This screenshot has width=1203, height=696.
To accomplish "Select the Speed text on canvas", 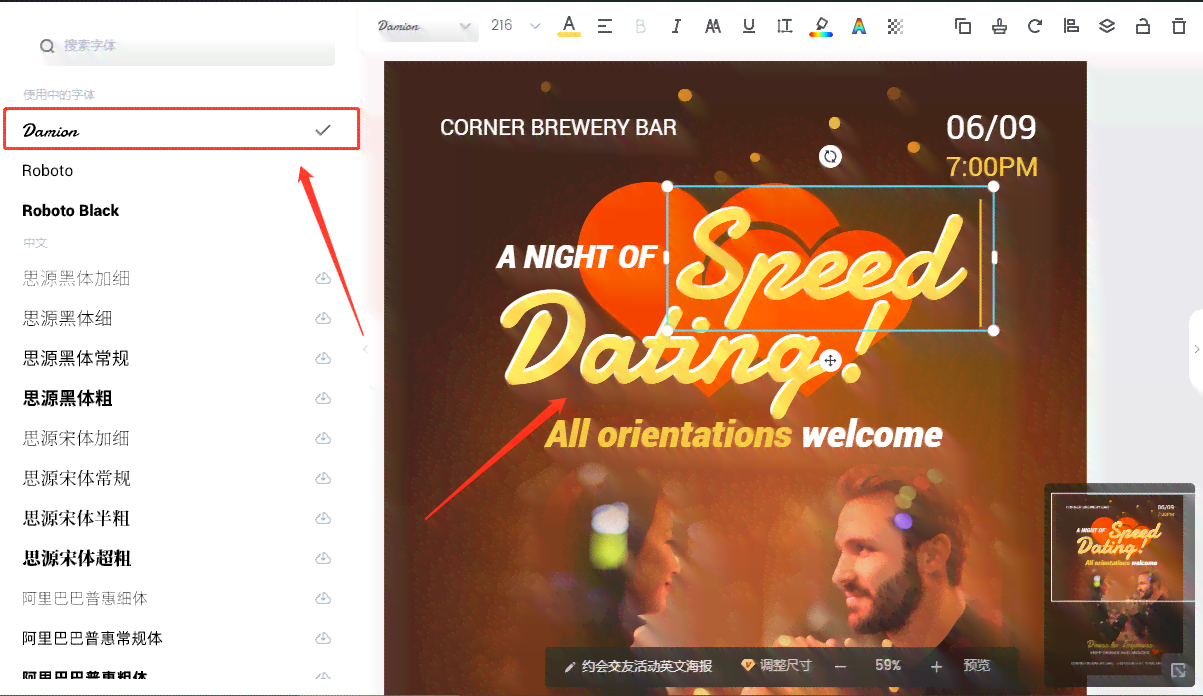I will tap(830, 258).
